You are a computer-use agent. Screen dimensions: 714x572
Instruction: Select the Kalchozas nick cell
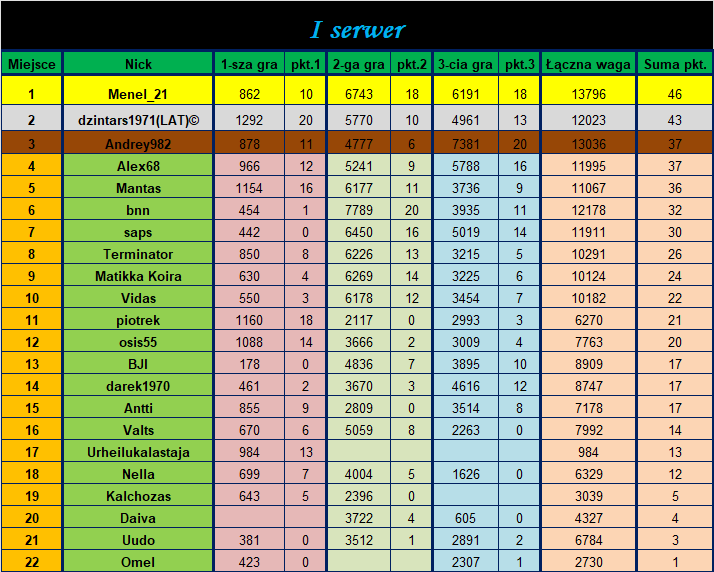point(138,496)
